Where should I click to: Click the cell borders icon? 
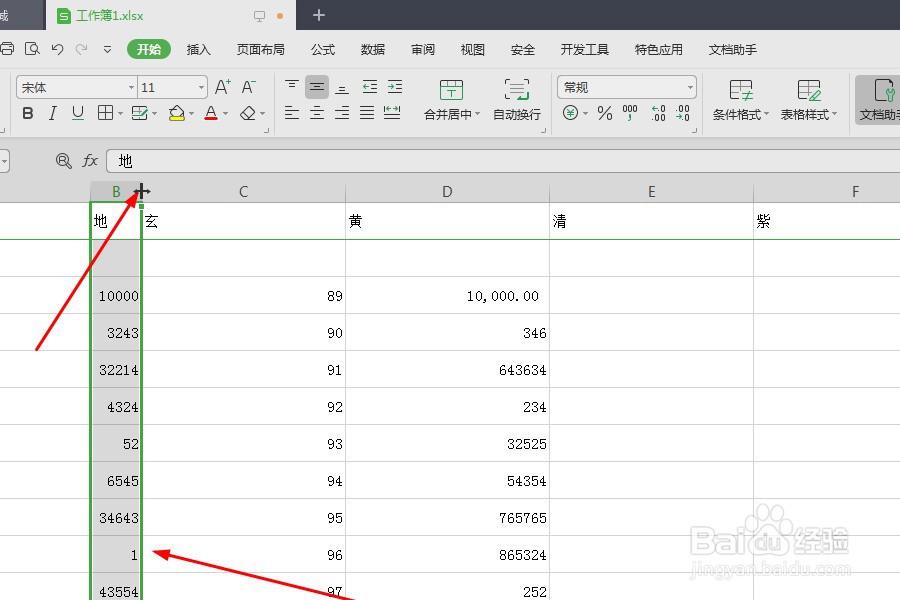(105, 113)
